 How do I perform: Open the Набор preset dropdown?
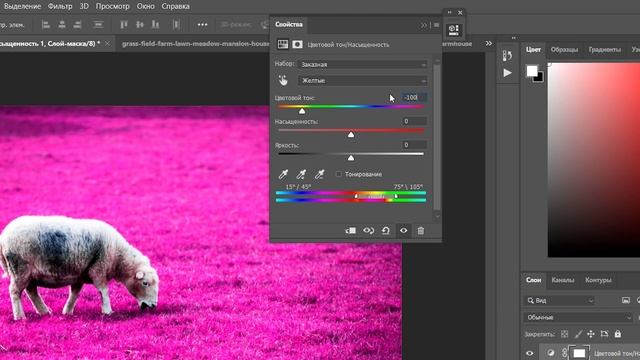click(362, 64)
